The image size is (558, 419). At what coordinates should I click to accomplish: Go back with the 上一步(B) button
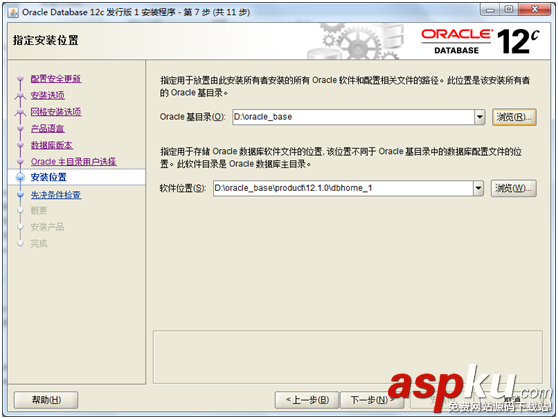point(307,400)
